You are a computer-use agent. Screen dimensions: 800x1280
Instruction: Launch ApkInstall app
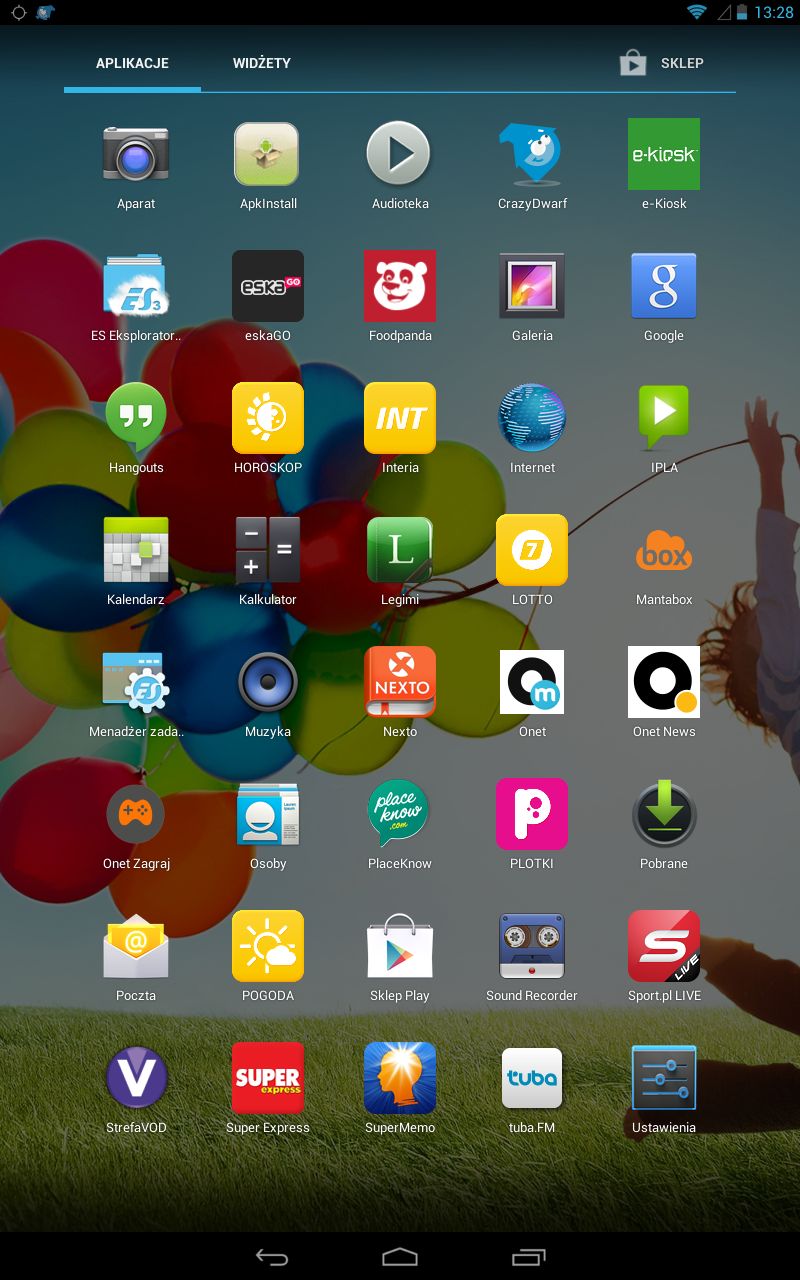click(268, 155)
